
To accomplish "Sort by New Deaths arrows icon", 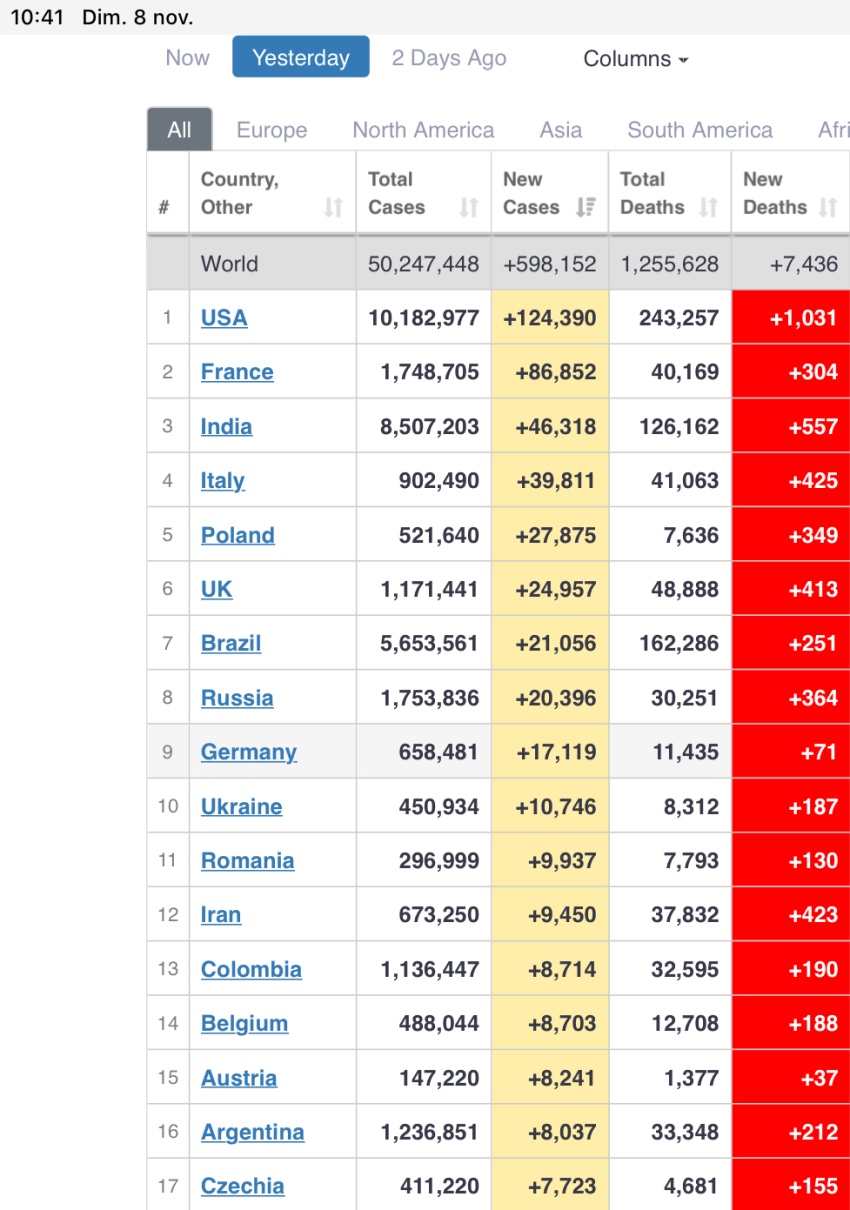I will 828,208.
